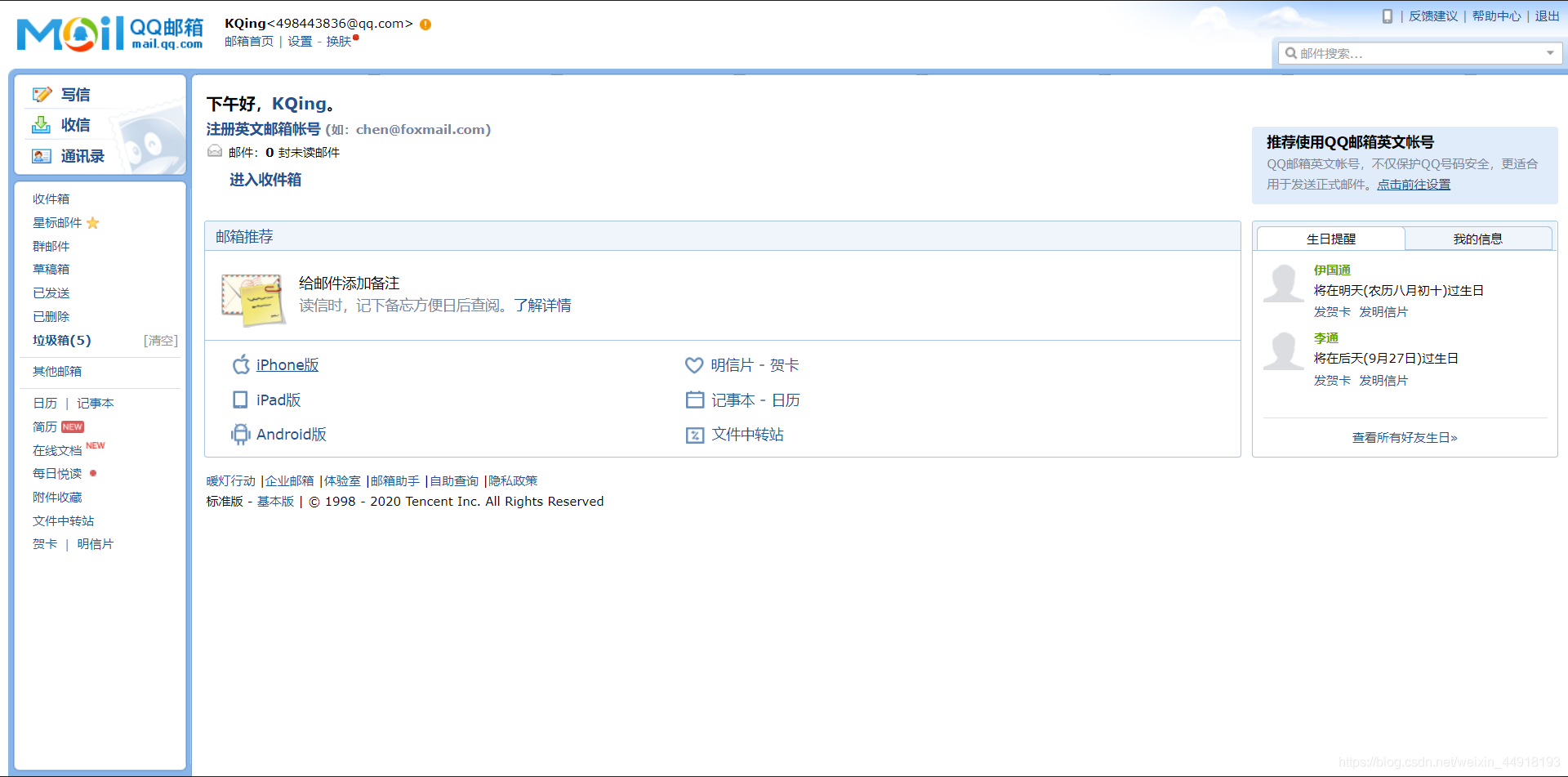Click 李通's avatar picture
The image size is (1568, 777).
1284,351
